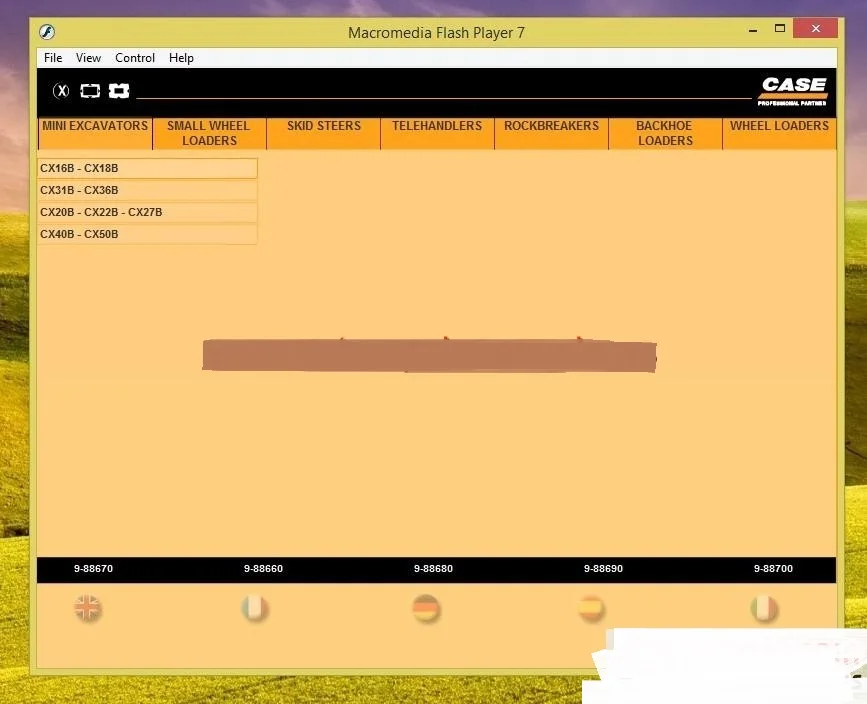
Task: Open the File menu
Action: click(x=53, y=58)
